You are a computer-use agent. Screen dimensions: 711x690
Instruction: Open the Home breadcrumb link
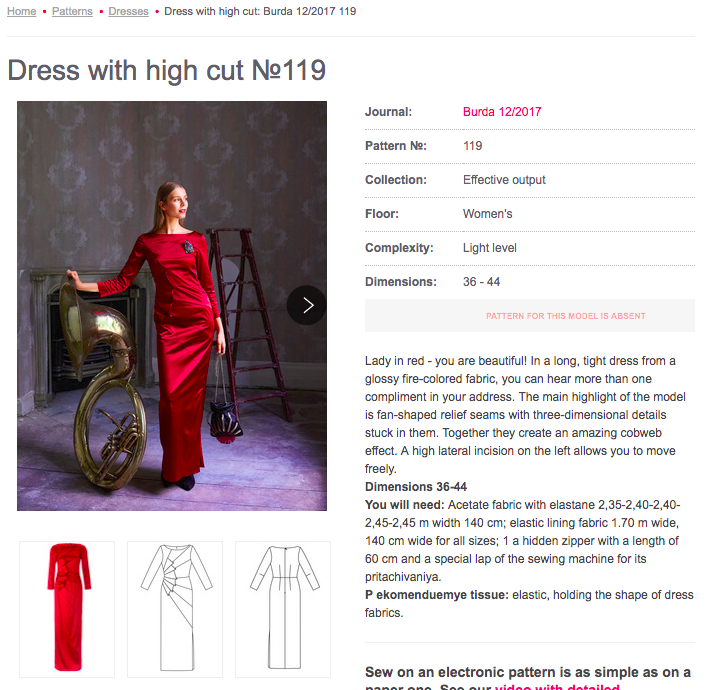click(22, 11)
